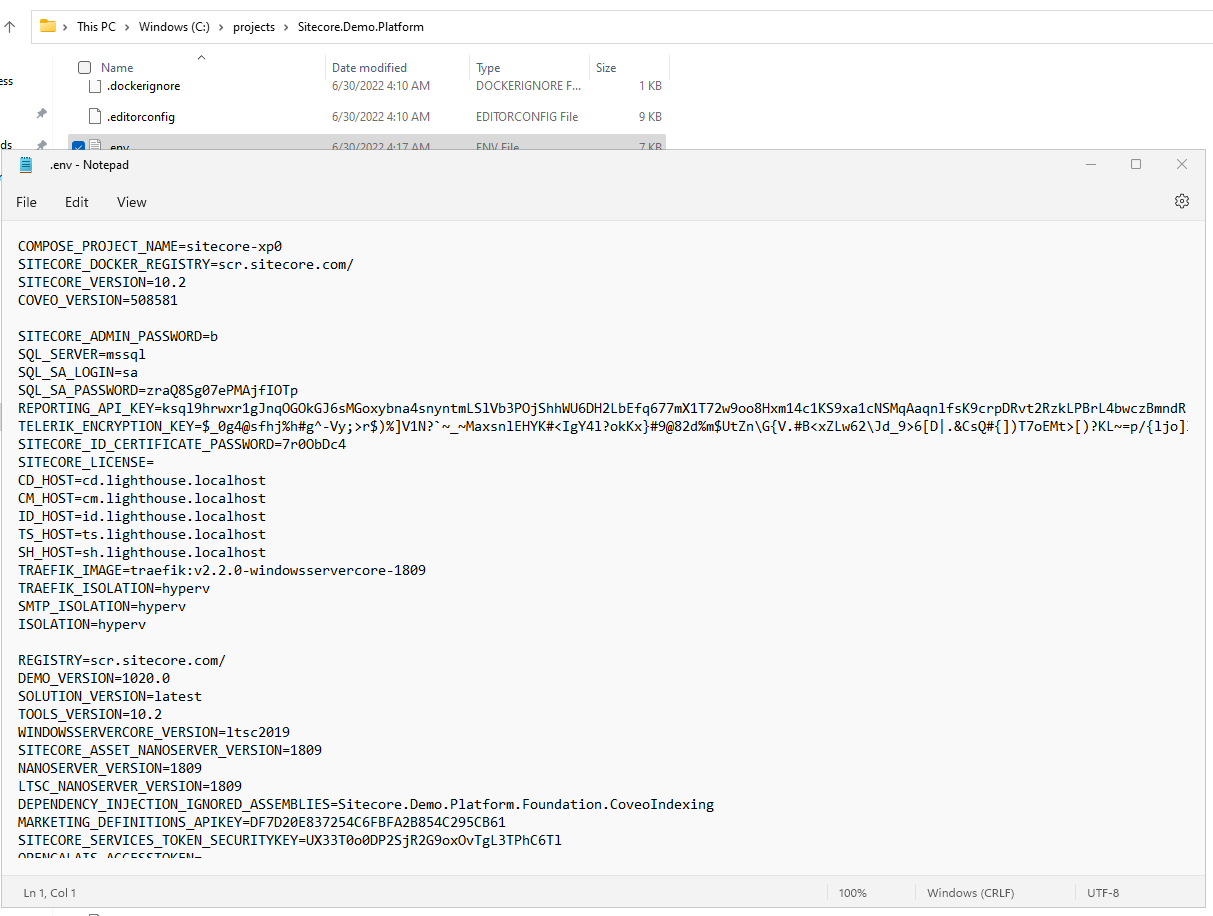The height and width of the screenshot is (916, 1213).
Task: Navigate to Windows (C:) breadcrumb
Action: tap(174, 27)
